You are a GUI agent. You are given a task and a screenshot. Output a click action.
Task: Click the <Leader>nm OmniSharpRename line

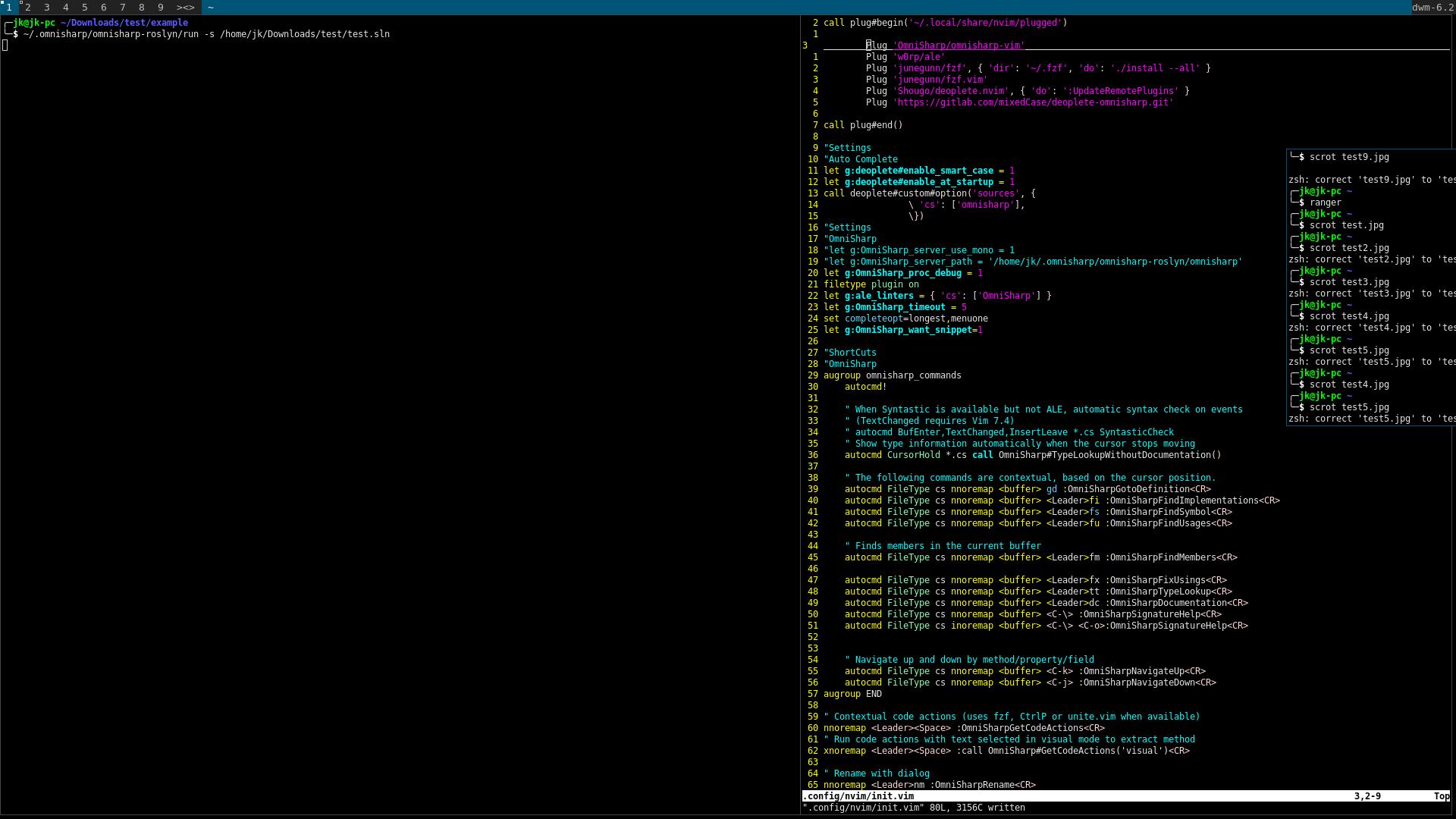pos(930,785)
